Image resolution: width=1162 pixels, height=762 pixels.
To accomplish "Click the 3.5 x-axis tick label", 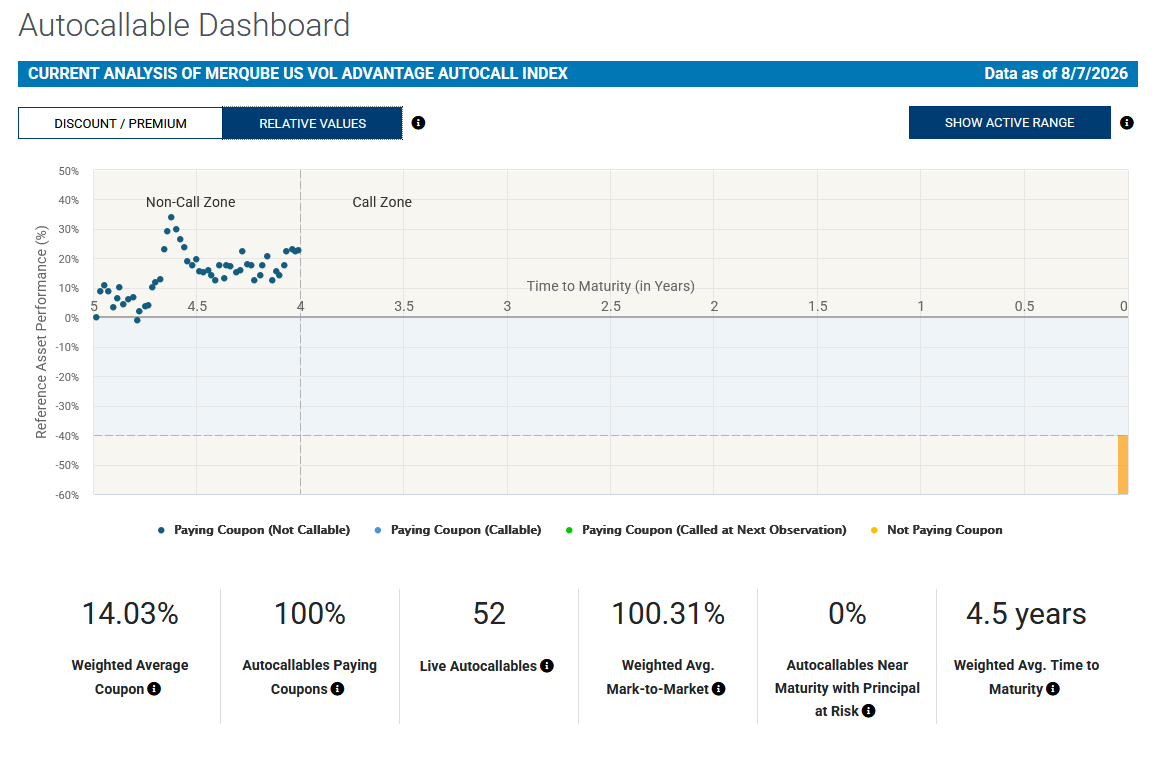I will click(x=404, y=306).
